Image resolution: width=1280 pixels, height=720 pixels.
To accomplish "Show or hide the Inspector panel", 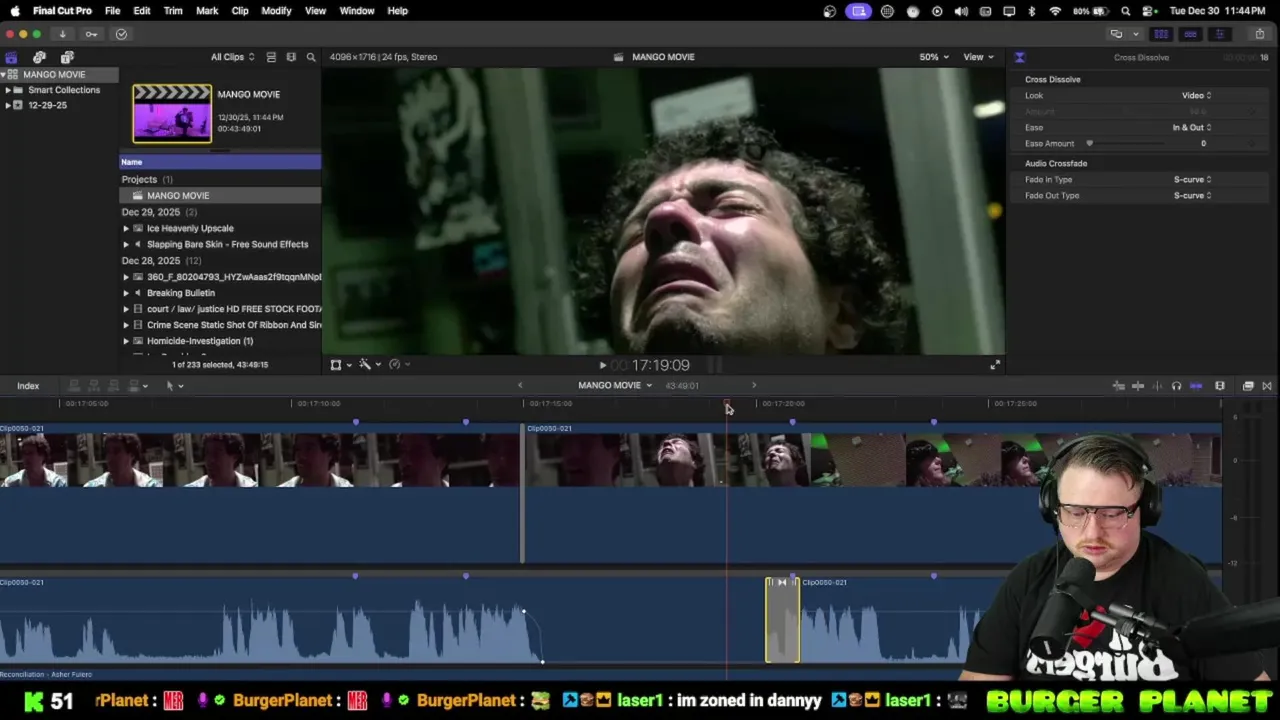I will (x=1219, y=34).
